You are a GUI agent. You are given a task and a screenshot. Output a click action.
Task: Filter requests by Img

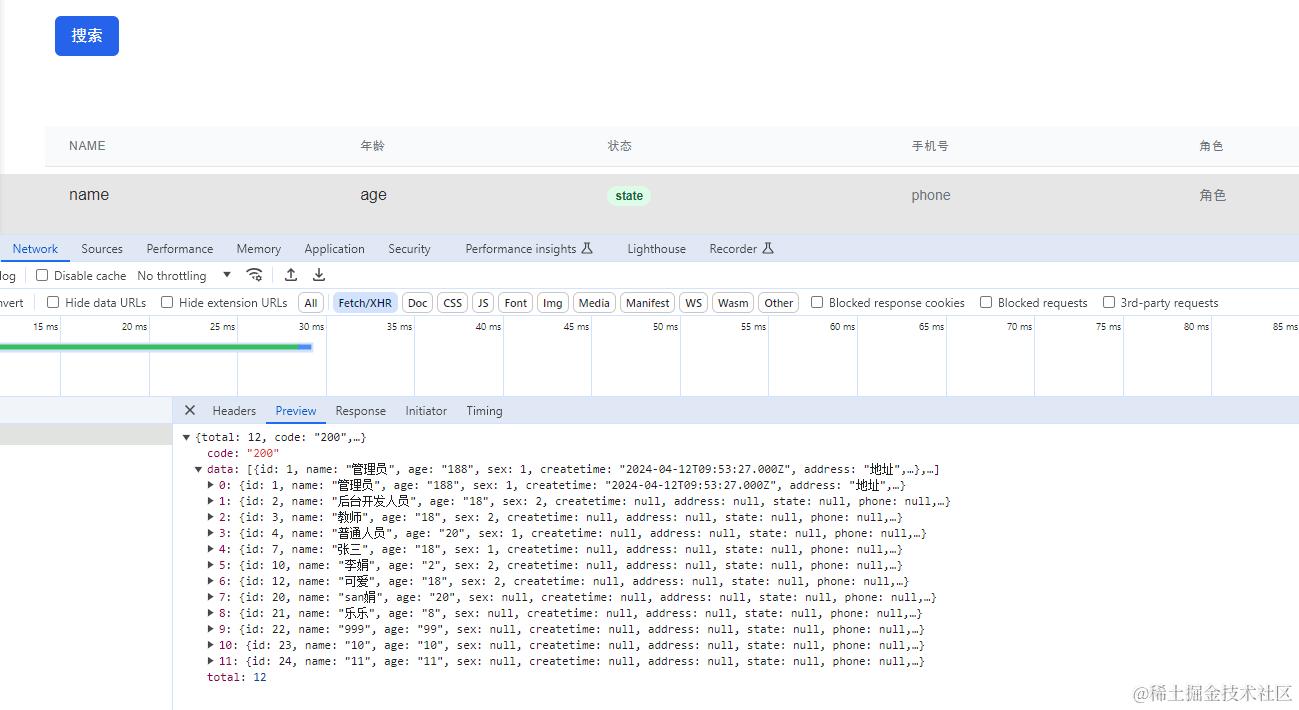(x=553, y=303)
